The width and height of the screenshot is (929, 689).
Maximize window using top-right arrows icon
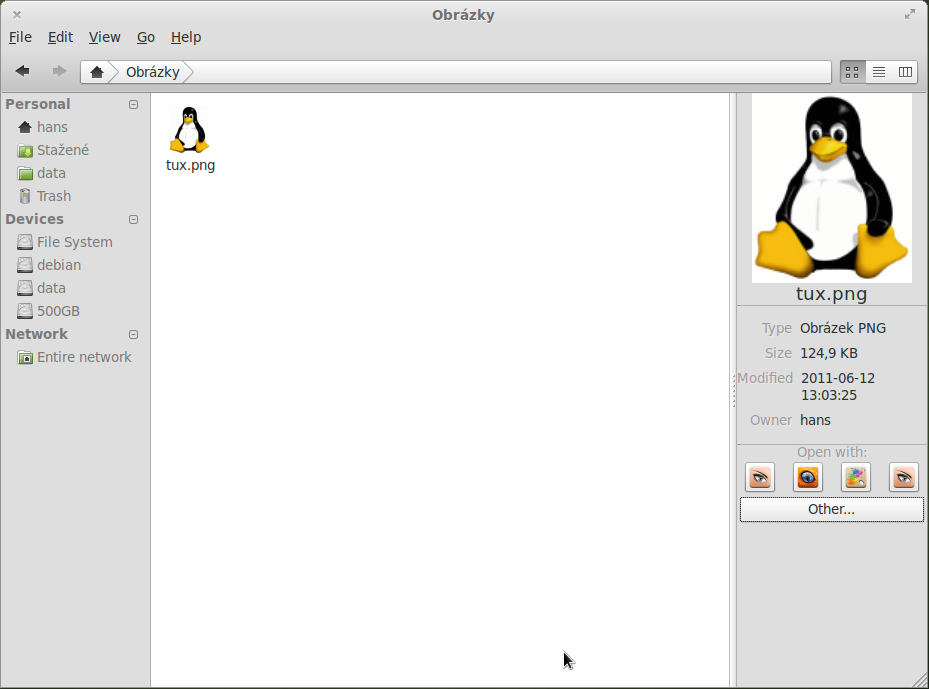click(910, 15)
